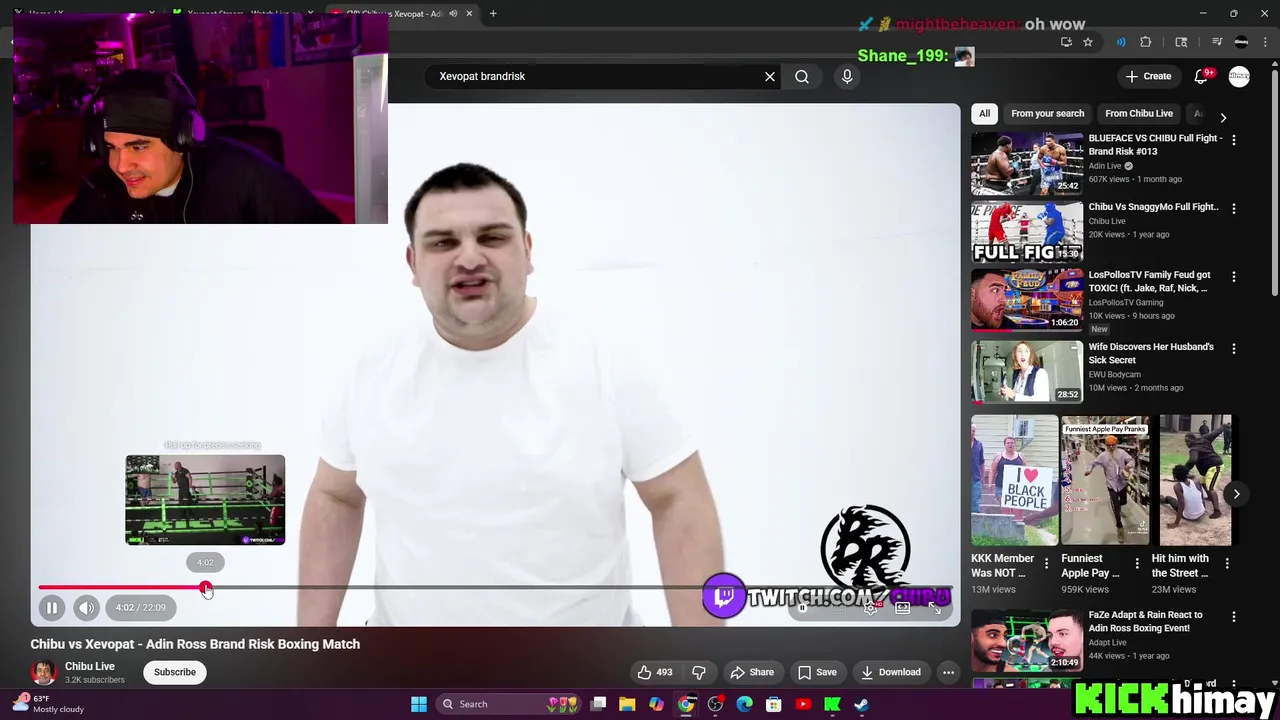Download the video

(891, 672)
